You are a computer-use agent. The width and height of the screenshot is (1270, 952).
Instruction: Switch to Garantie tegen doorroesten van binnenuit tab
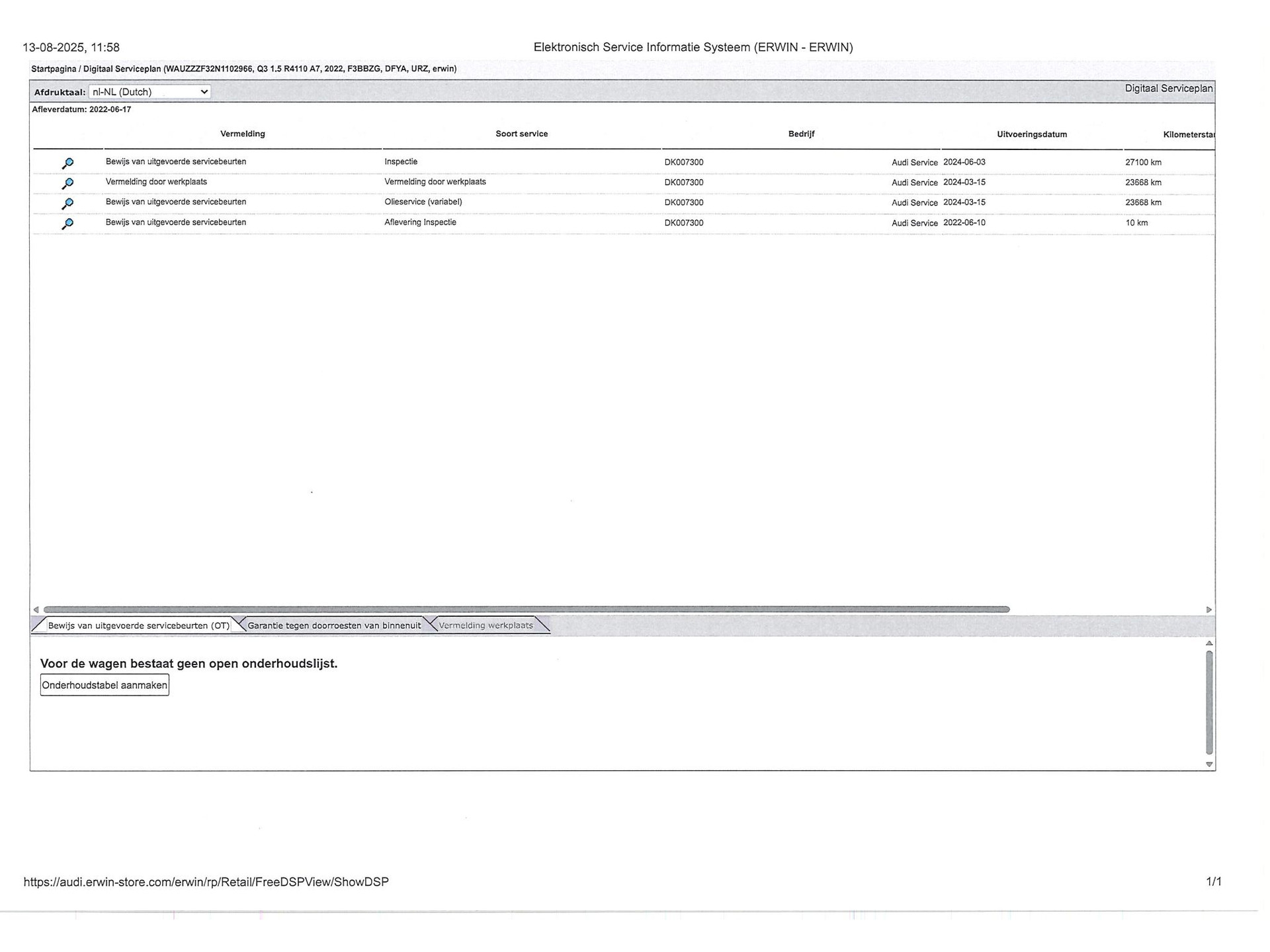(334, 625)
